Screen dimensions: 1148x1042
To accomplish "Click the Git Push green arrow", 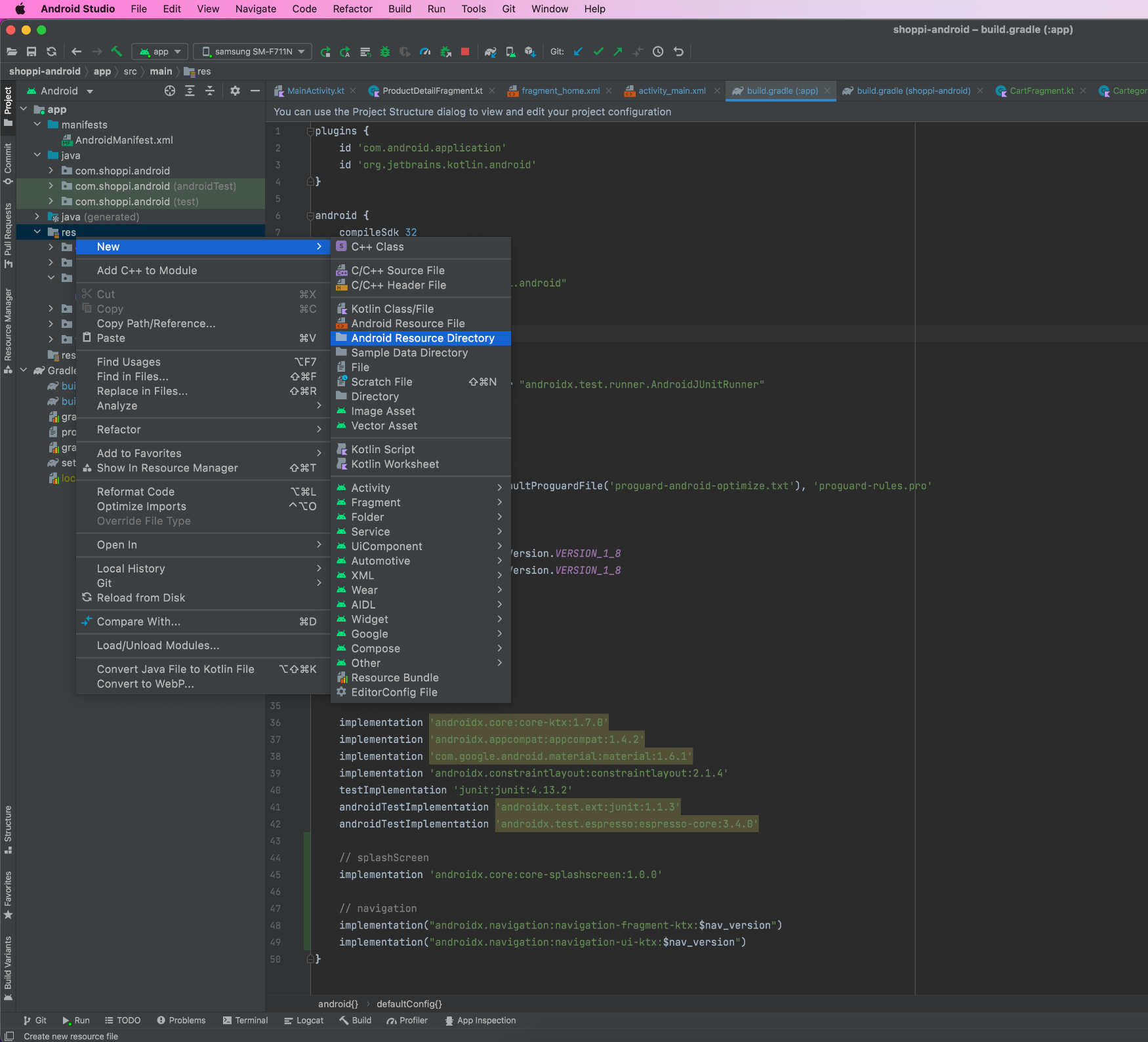I will [618, 52].
